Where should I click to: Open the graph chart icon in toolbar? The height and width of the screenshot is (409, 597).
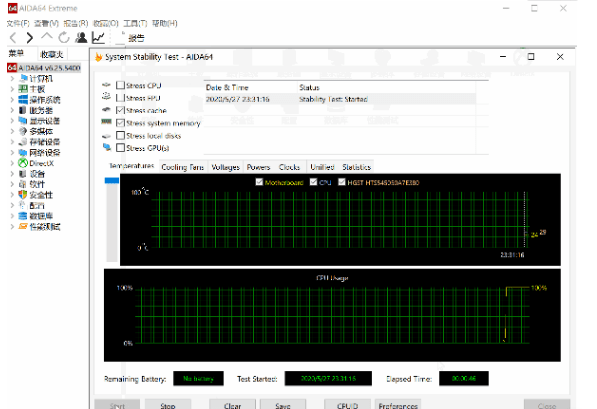pyautogui.click(x=98, y=38)
